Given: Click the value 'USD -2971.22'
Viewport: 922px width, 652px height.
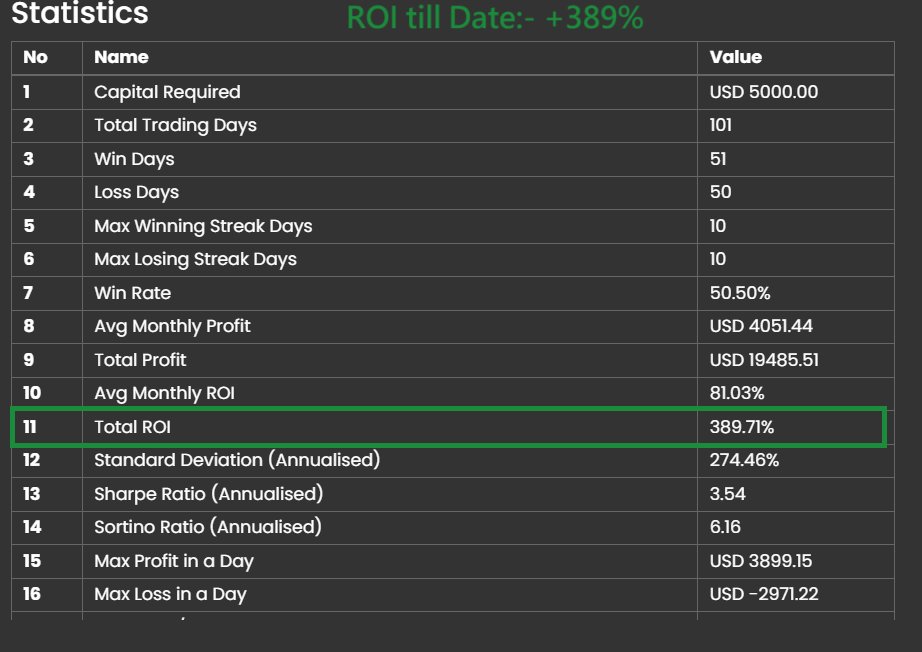Looking at the screenshot, I should pyautogui.click(x=764, y=594).
